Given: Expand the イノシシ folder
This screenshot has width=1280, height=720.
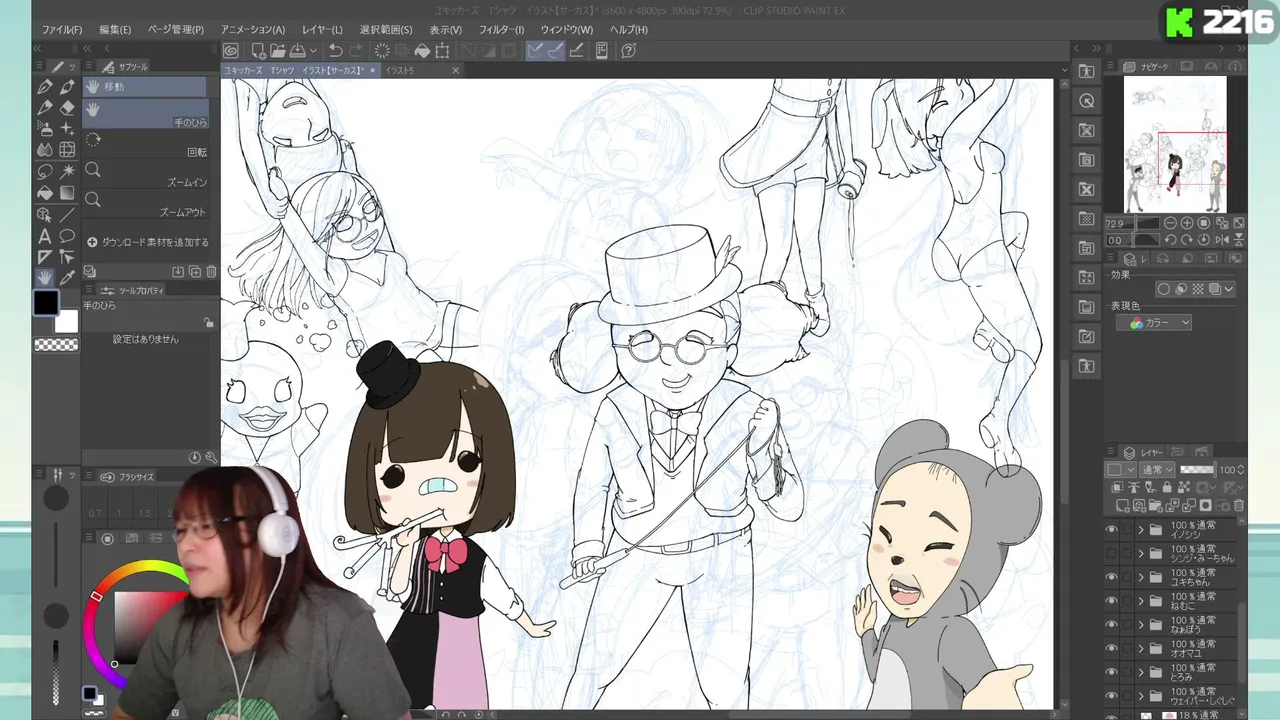Looking at the screenshot, I should tap(1141, 530).
